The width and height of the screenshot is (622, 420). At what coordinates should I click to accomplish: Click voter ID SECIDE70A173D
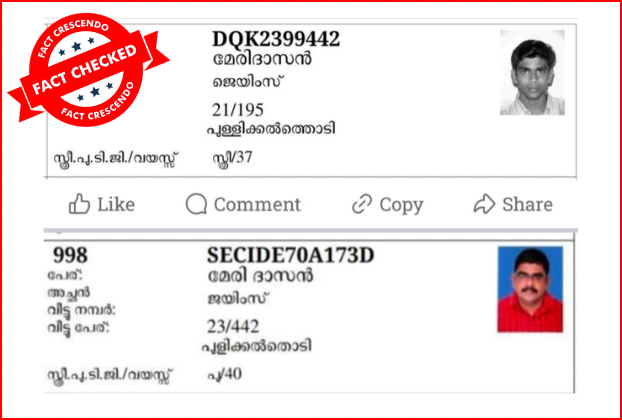click(x=290, y=256)
